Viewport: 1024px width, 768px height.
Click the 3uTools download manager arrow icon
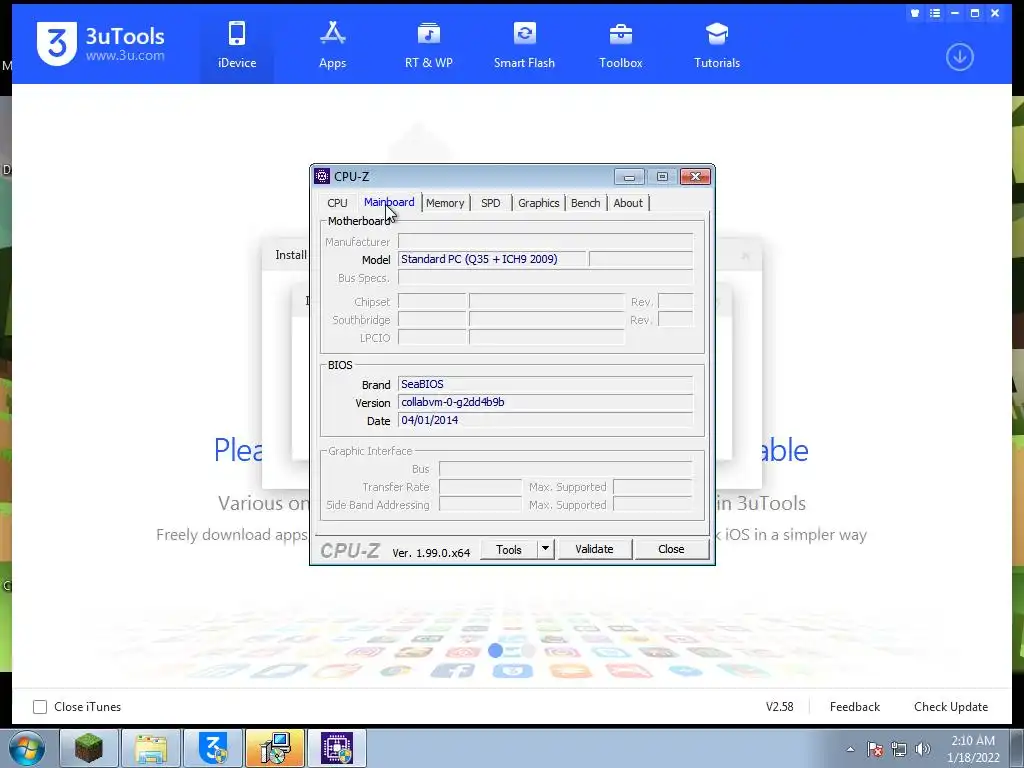959,57
